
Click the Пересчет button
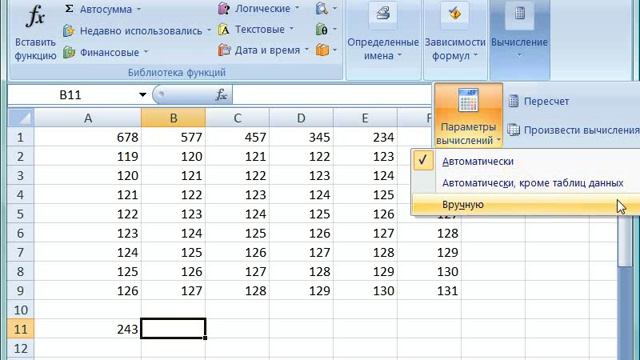[x=538, y=101]
